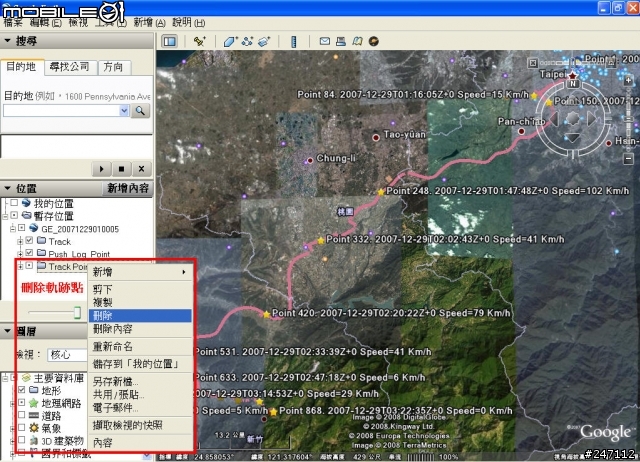Click the Email envelope icon
The image size is (640, 462).
click(324, 41)
